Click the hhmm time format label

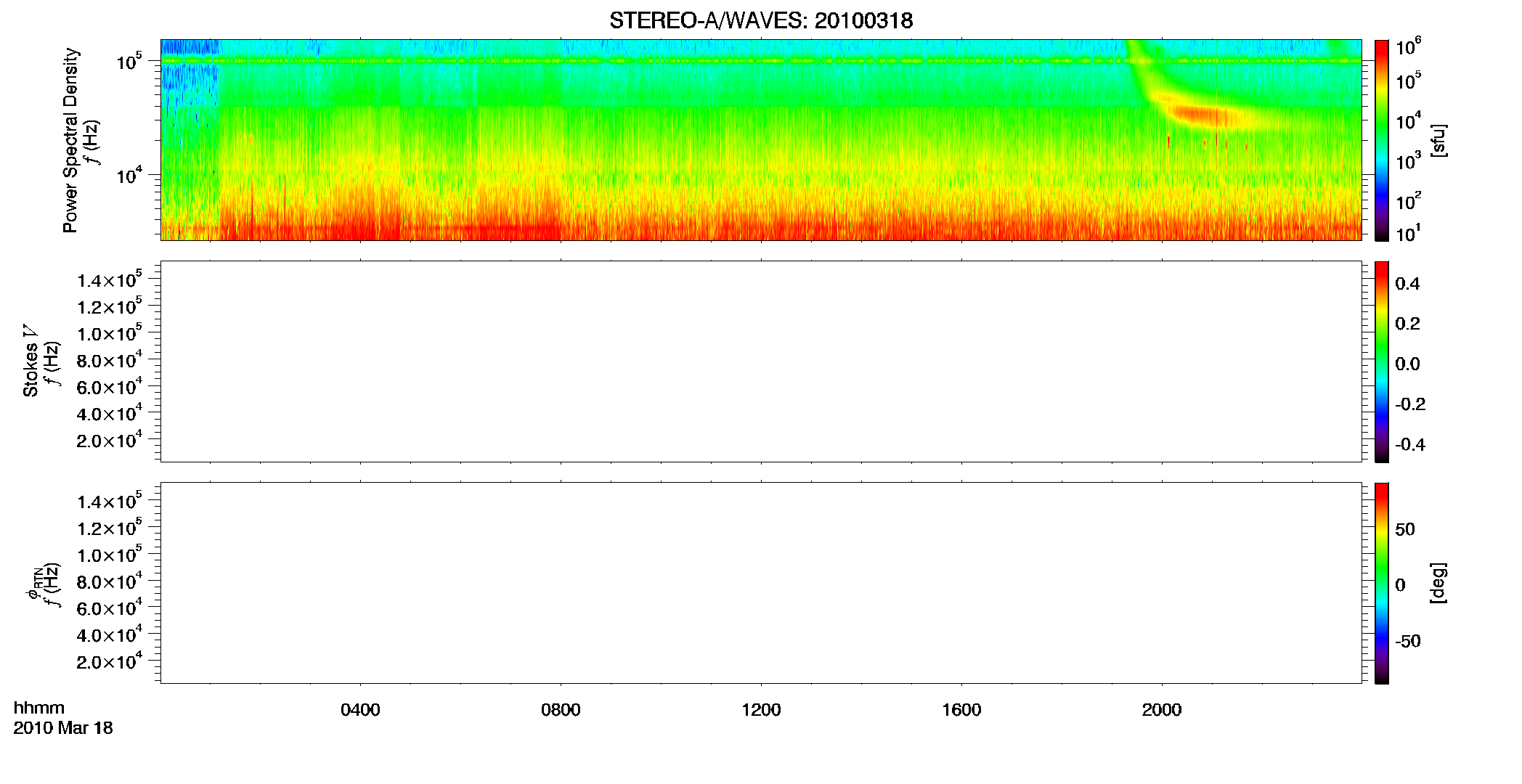pos(39,709)
